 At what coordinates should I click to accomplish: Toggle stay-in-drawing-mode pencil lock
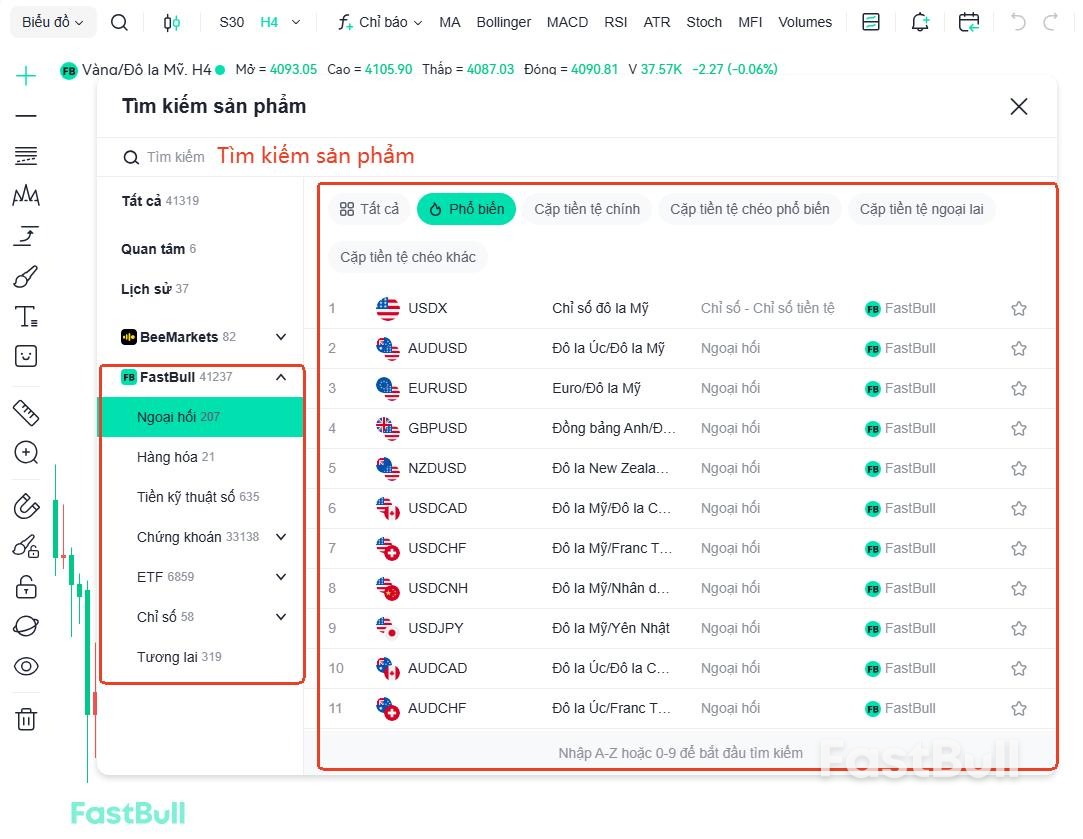coord(26,546)
